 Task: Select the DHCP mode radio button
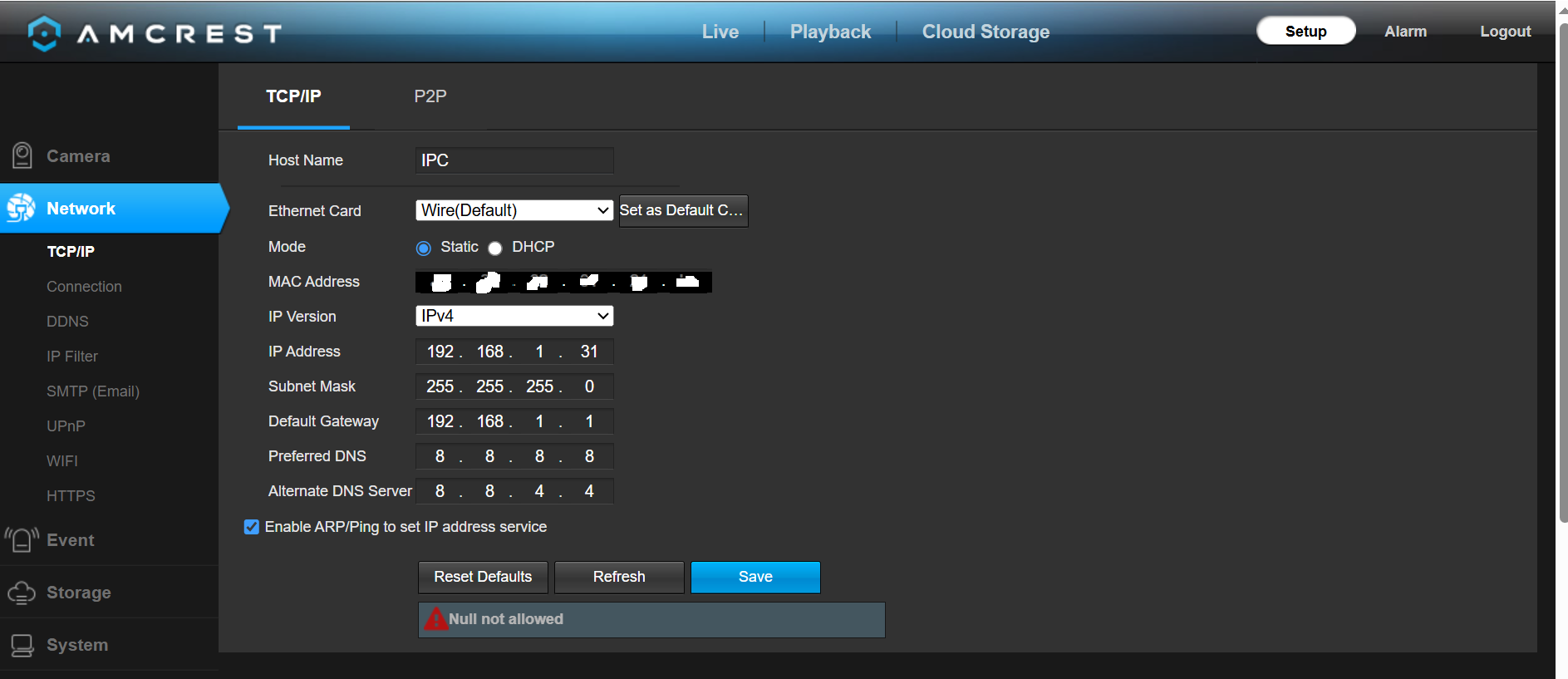coord(495,248)
